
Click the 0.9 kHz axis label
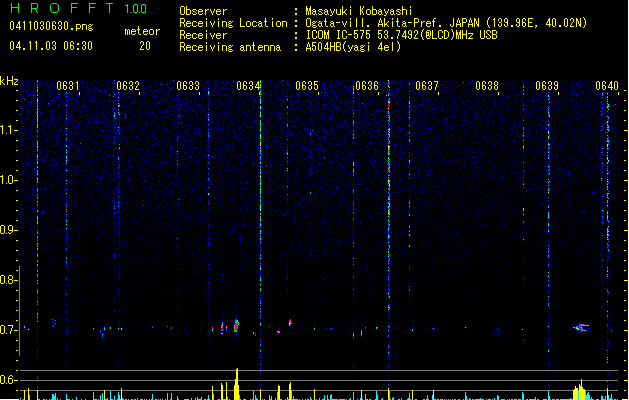pos(9,230)
